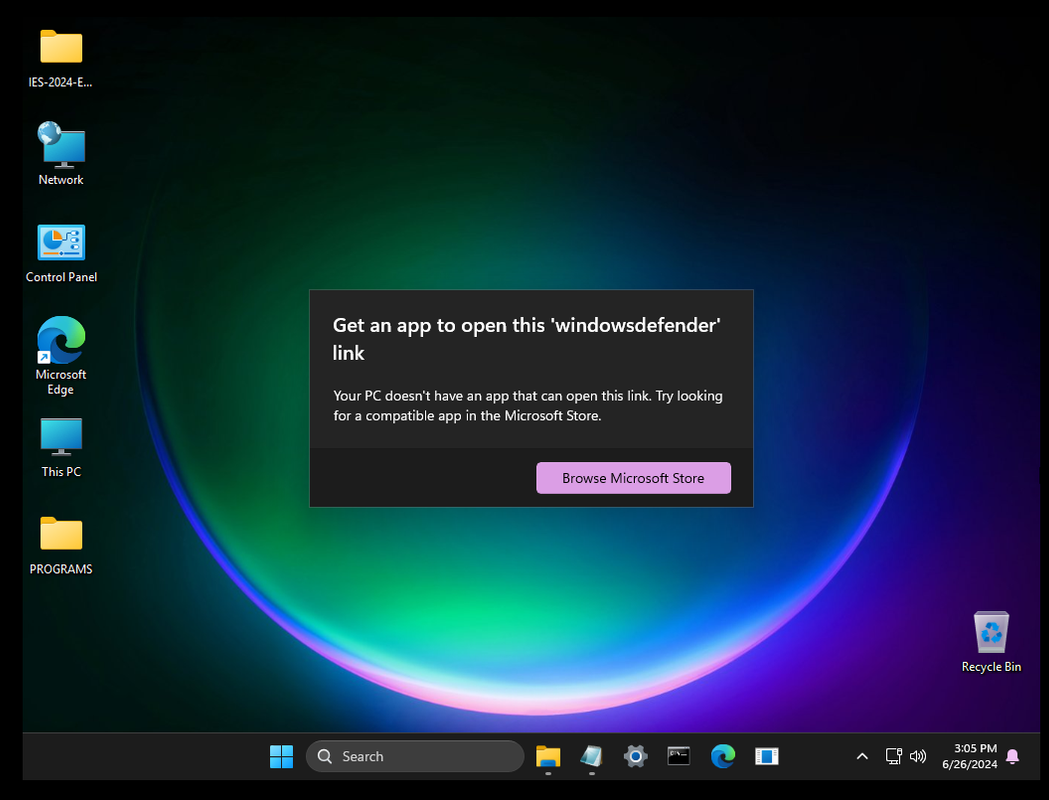Select the Recycle Bin icon

991,641
